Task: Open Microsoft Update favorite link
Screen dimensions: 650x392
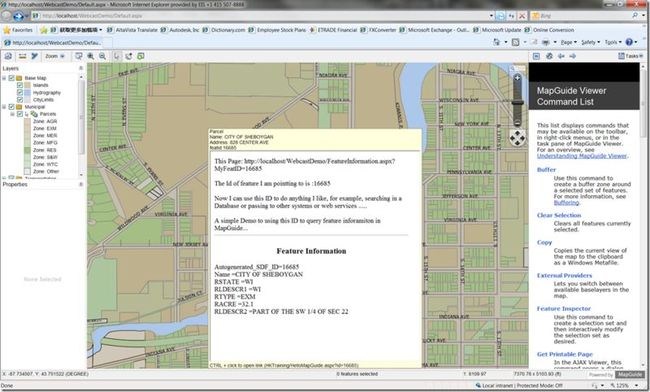Action: coord(497,30)
